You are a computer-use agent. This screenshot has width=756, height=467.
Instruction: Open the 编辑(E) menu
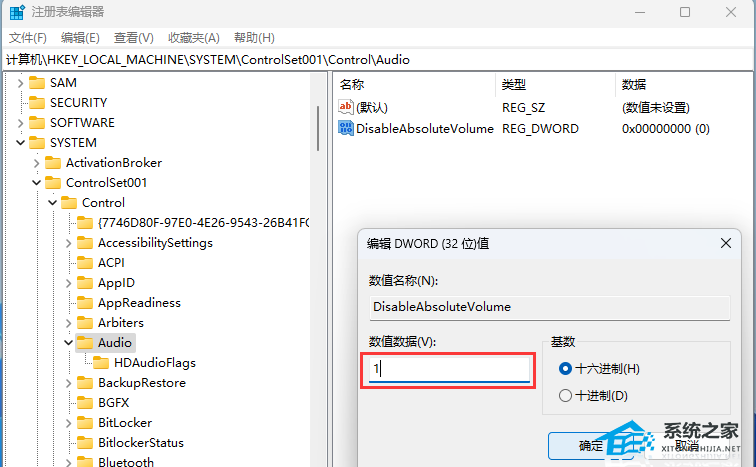80,38
